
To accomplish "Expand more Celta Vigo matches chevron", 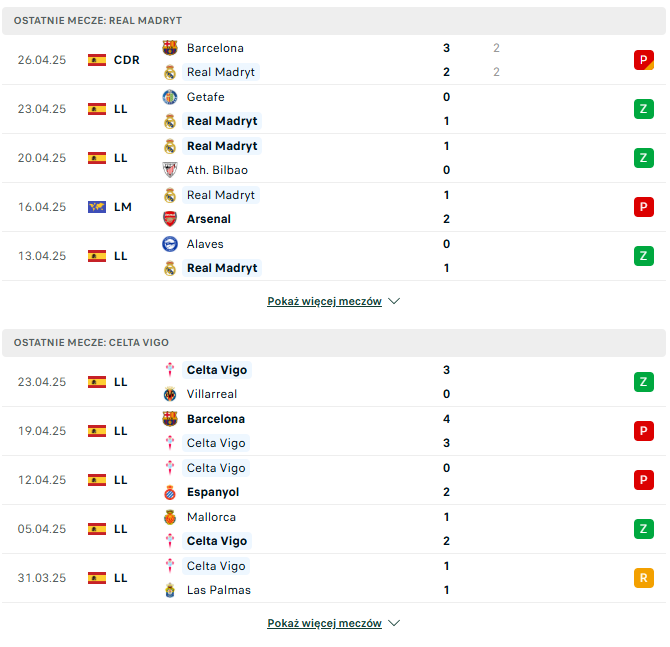I will tap(394, 623).
